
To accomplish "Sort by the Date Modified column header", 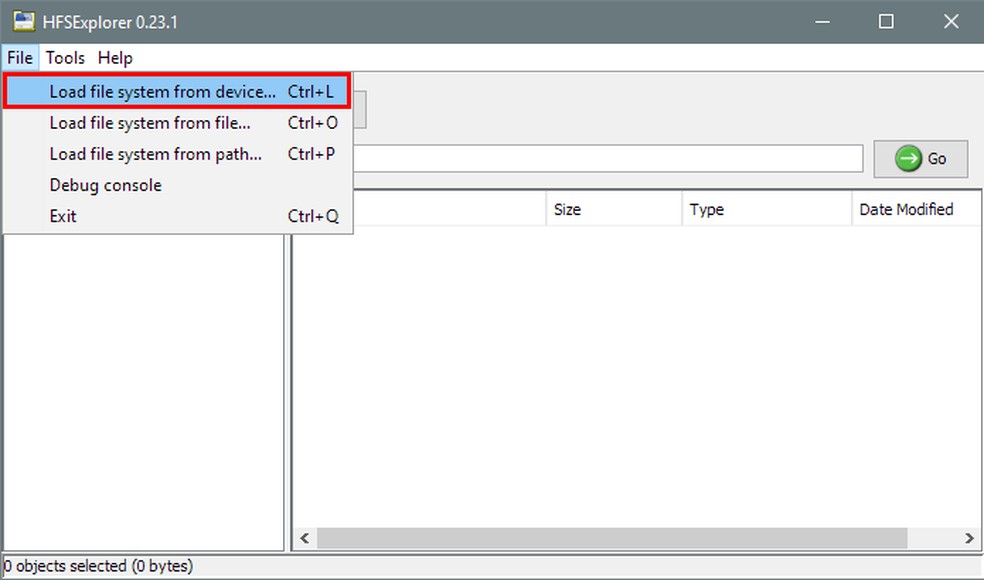I will [917, 209].
